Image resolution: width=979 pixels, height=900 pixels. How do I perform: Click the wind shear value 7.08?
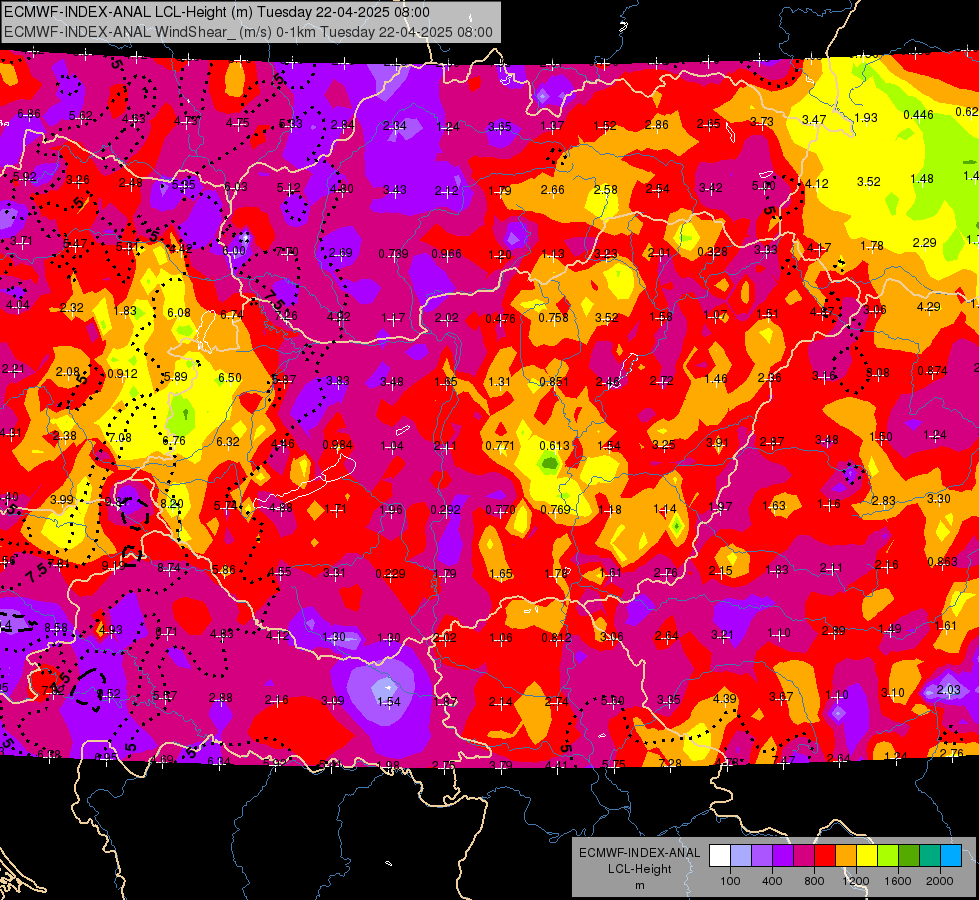coord(120,437)
